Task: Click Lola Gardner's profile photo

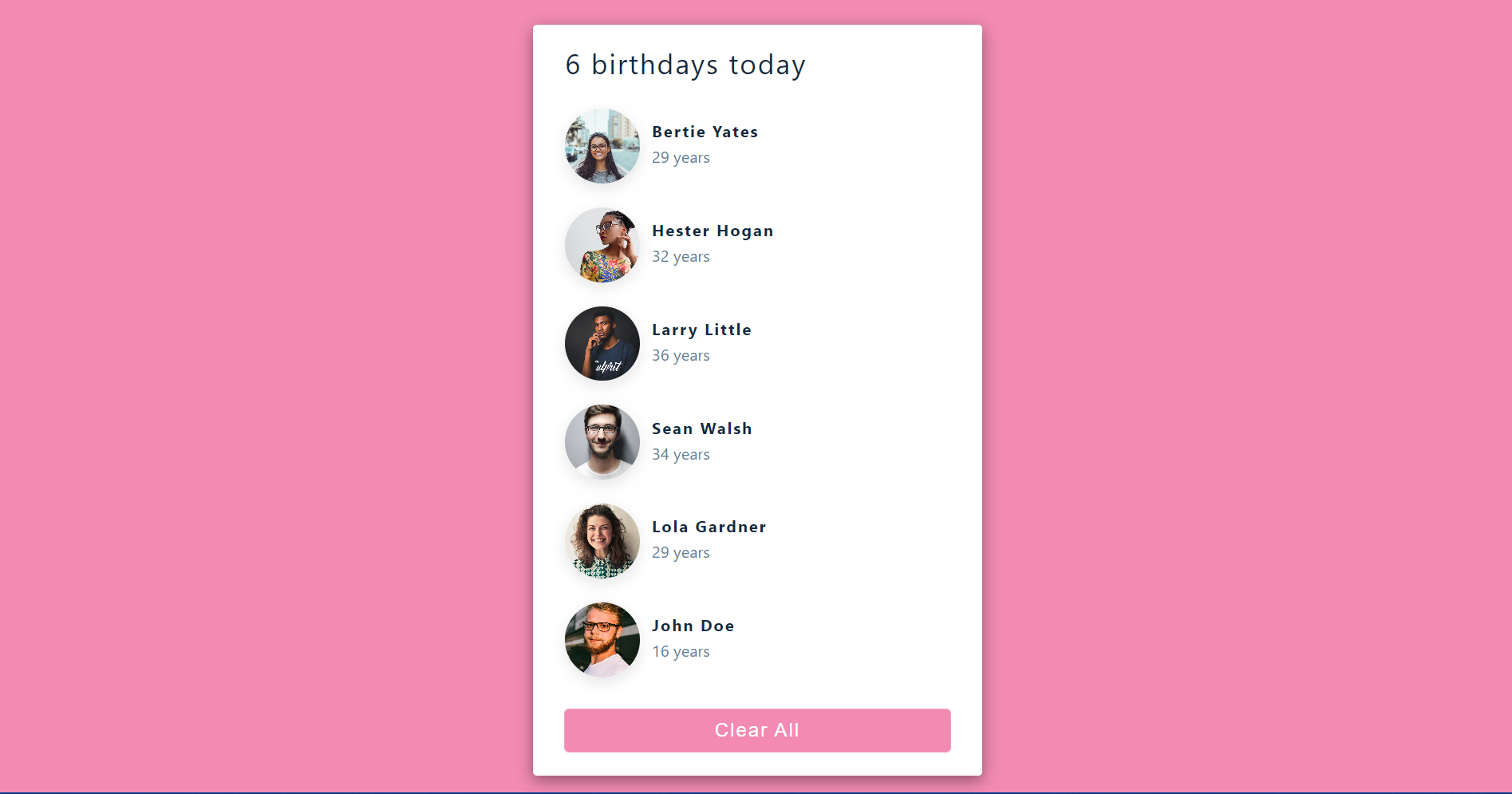Action: pyautogui.click(x=602, y=541)
